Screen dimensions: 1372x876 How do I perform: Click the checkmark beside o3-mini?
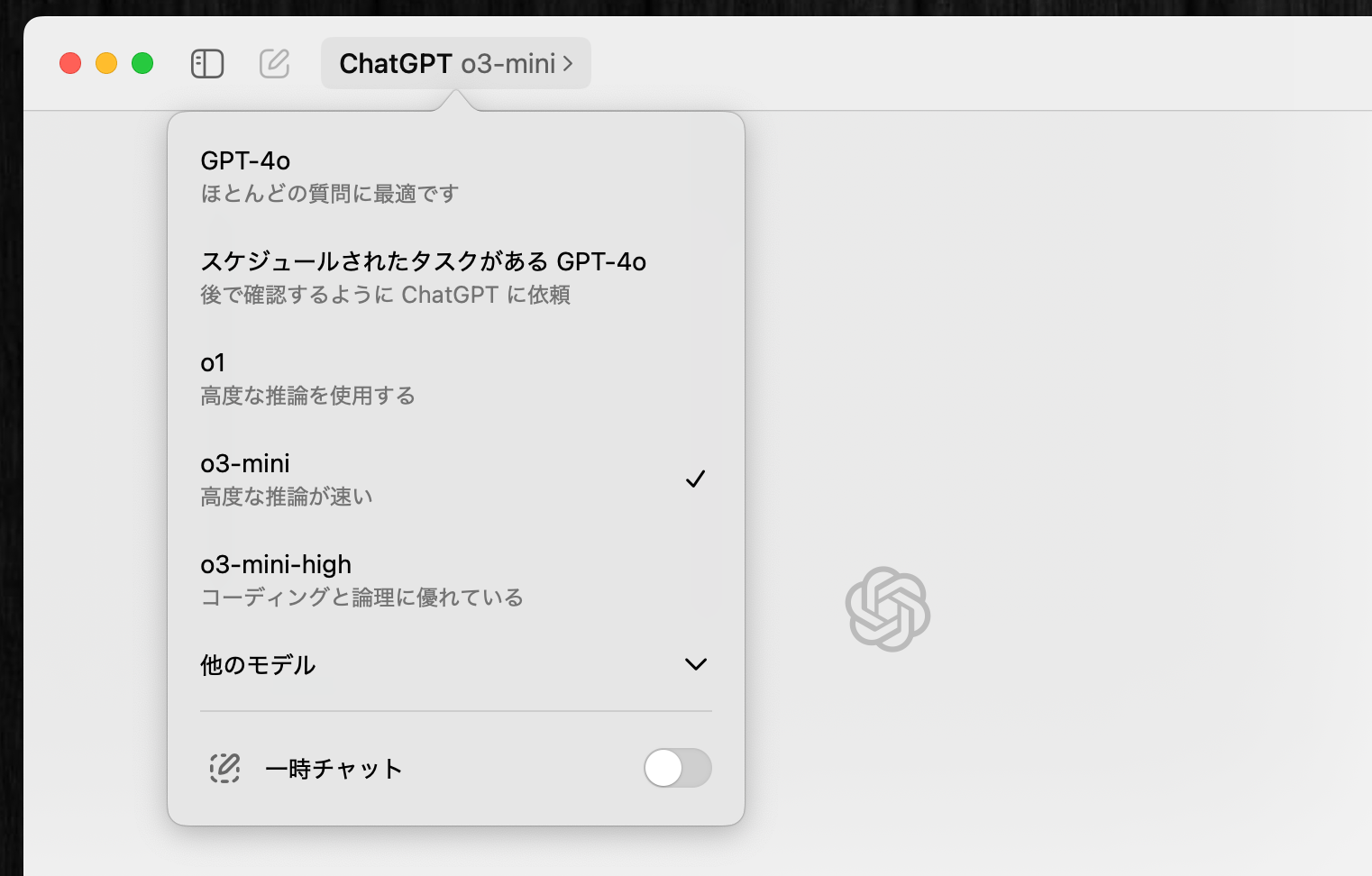[695, 479]
